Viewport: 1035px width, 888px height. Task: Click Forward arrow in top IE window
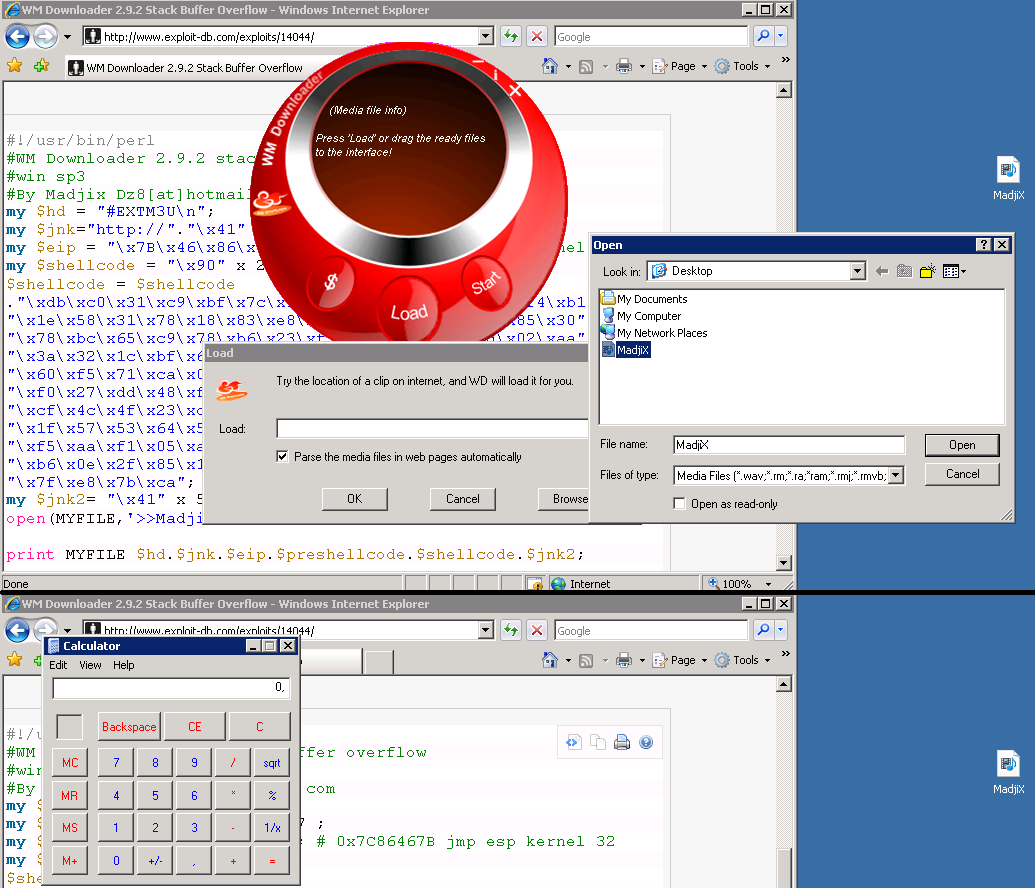tap(45, 36)
